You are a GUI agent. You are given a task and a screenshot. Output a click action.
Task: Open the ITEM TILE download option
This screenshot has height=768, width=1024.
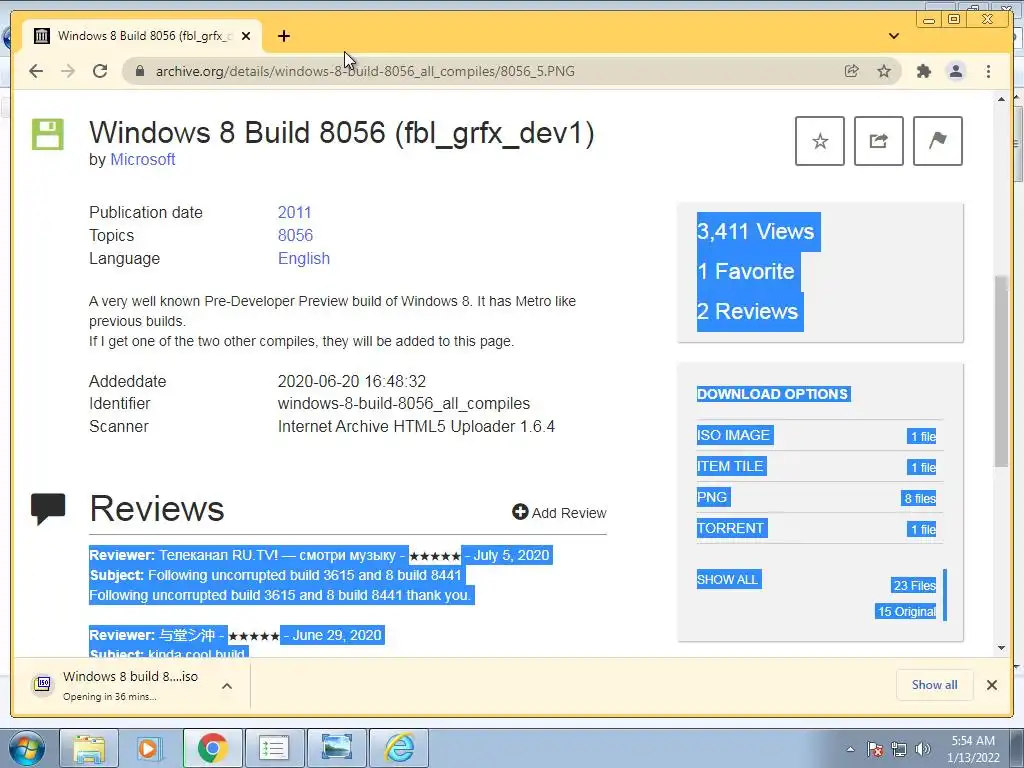click(x=730, y=466)
